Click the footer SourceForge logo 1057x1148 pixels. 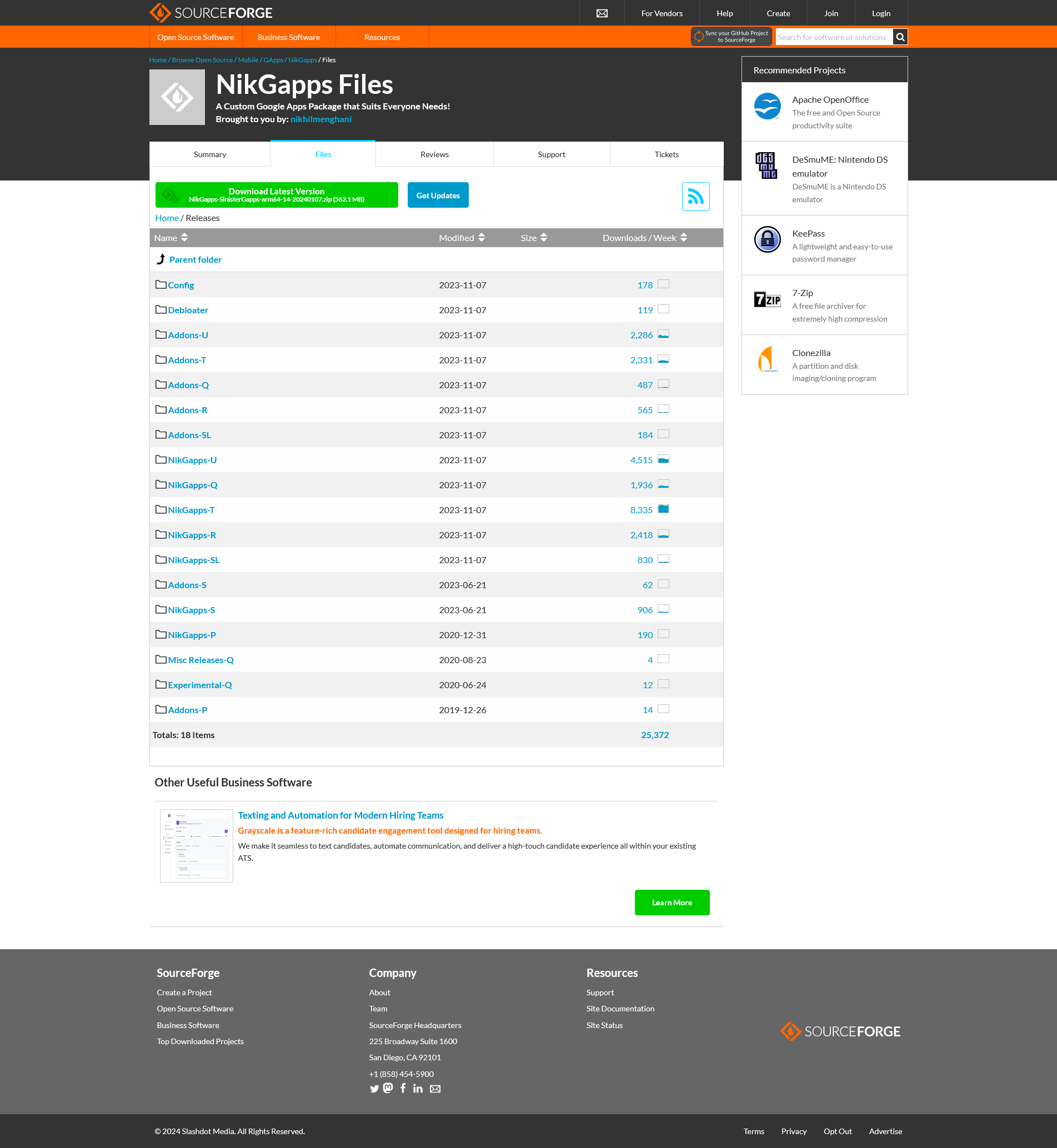pyautogui.click(x=840, y=1031)
